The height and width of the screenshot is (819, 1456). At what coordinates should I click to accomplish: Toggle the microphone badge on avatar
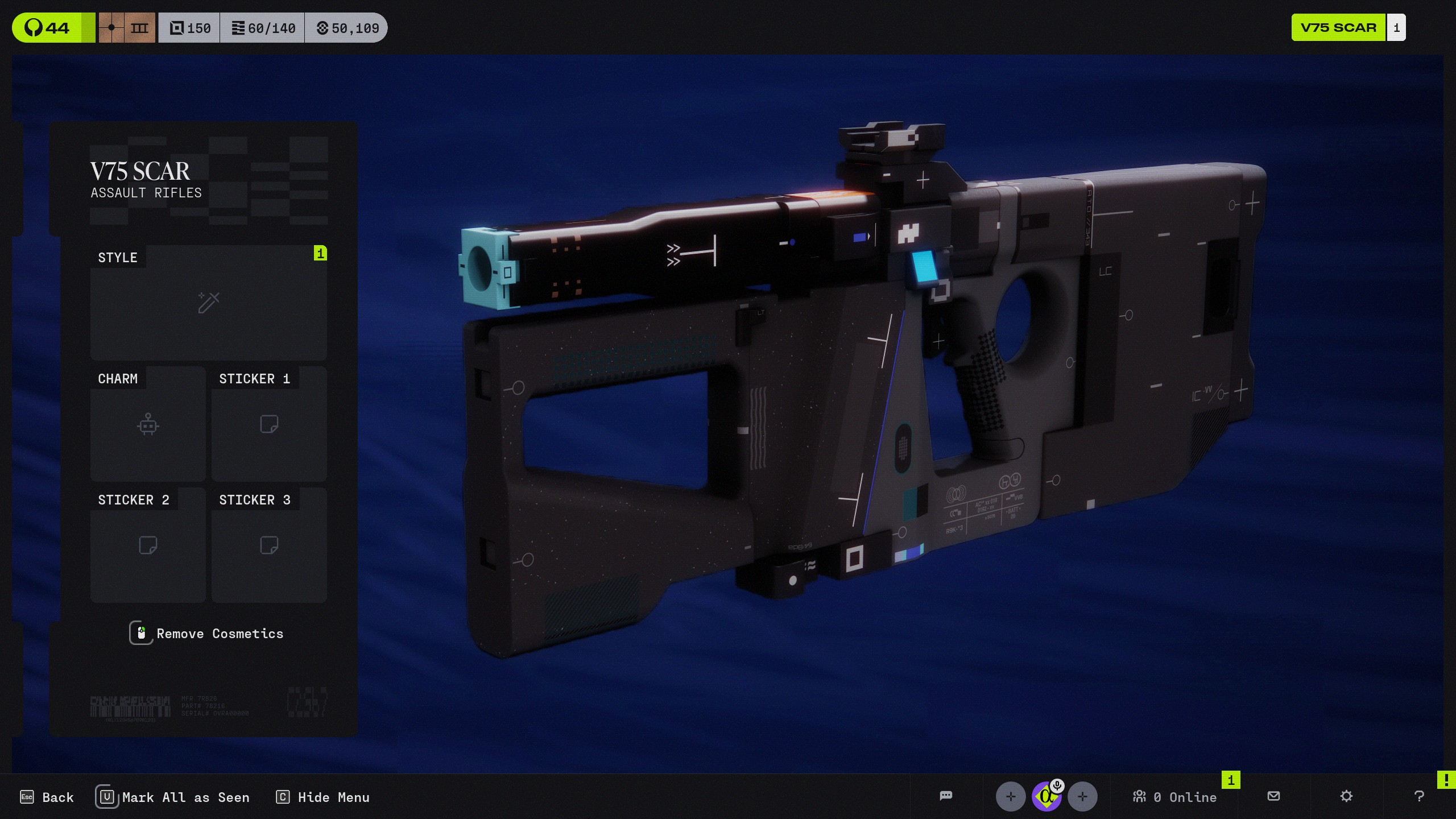[1057, 785]
